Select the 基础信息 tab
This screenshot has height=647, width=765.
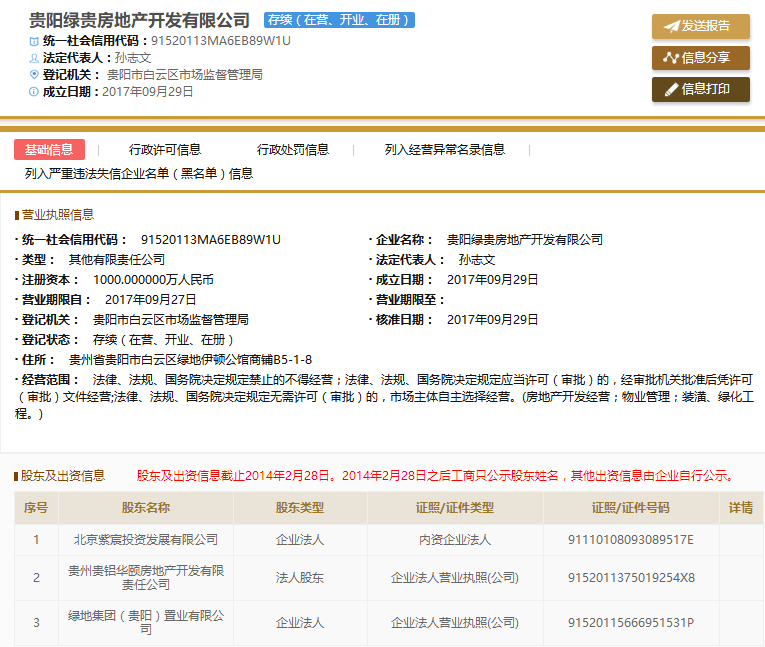coord(49,149)
